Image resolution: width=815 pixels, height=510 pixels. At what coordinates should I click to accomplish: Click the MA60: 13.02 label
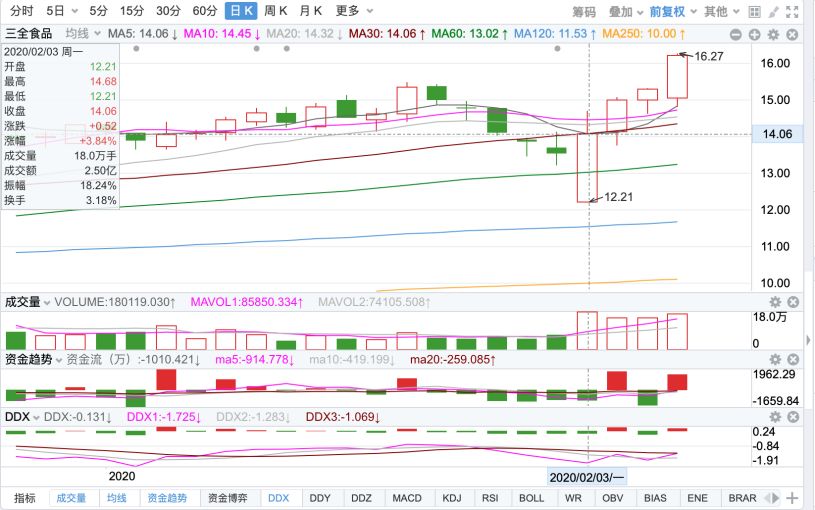470,34
